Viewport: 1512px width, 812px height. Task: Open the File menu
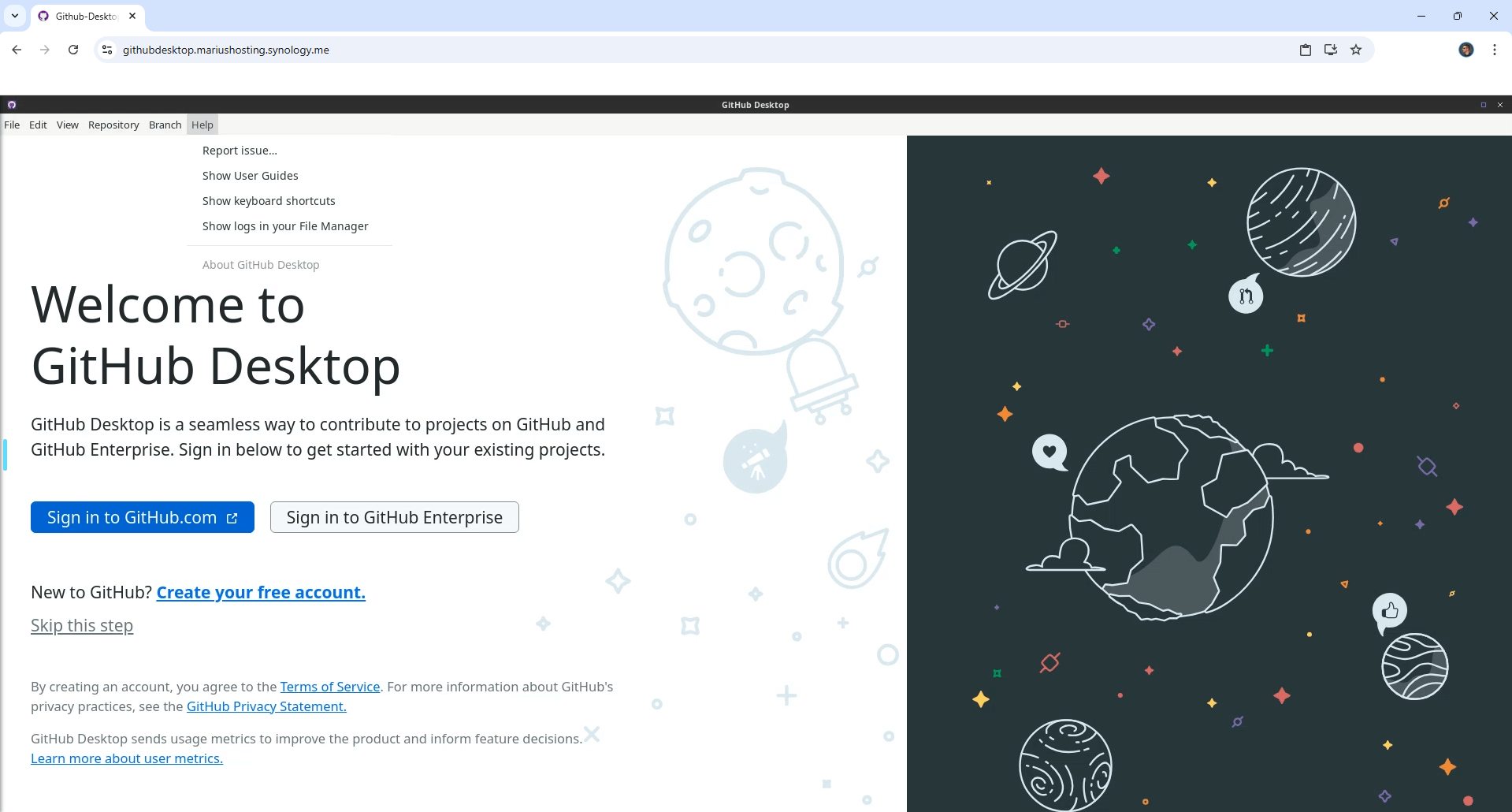click(12, 125)
